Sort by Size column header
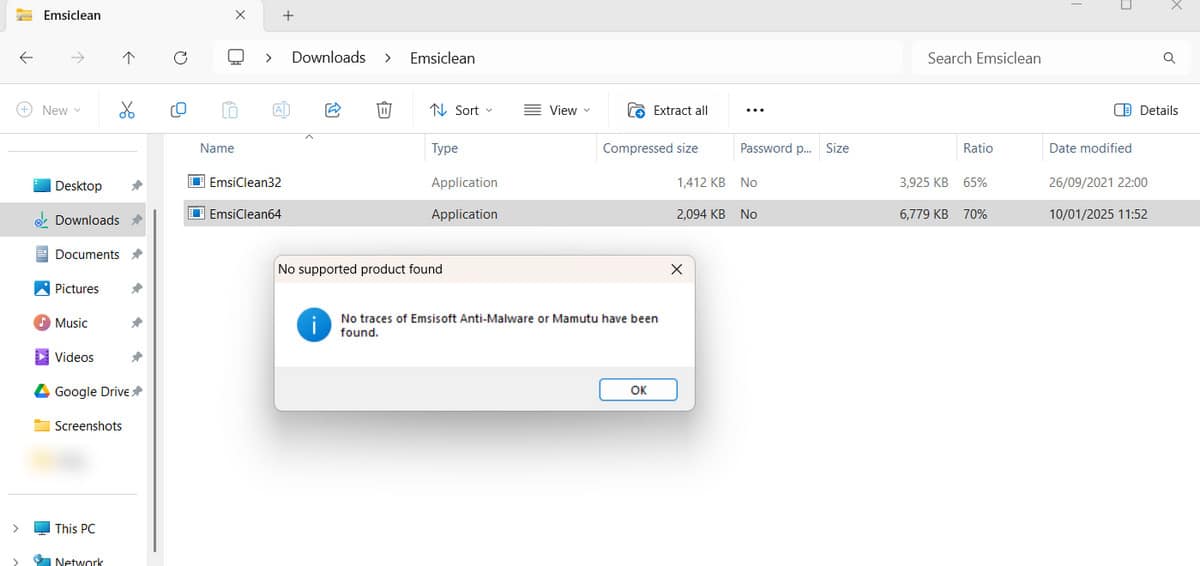 [837, 148]
